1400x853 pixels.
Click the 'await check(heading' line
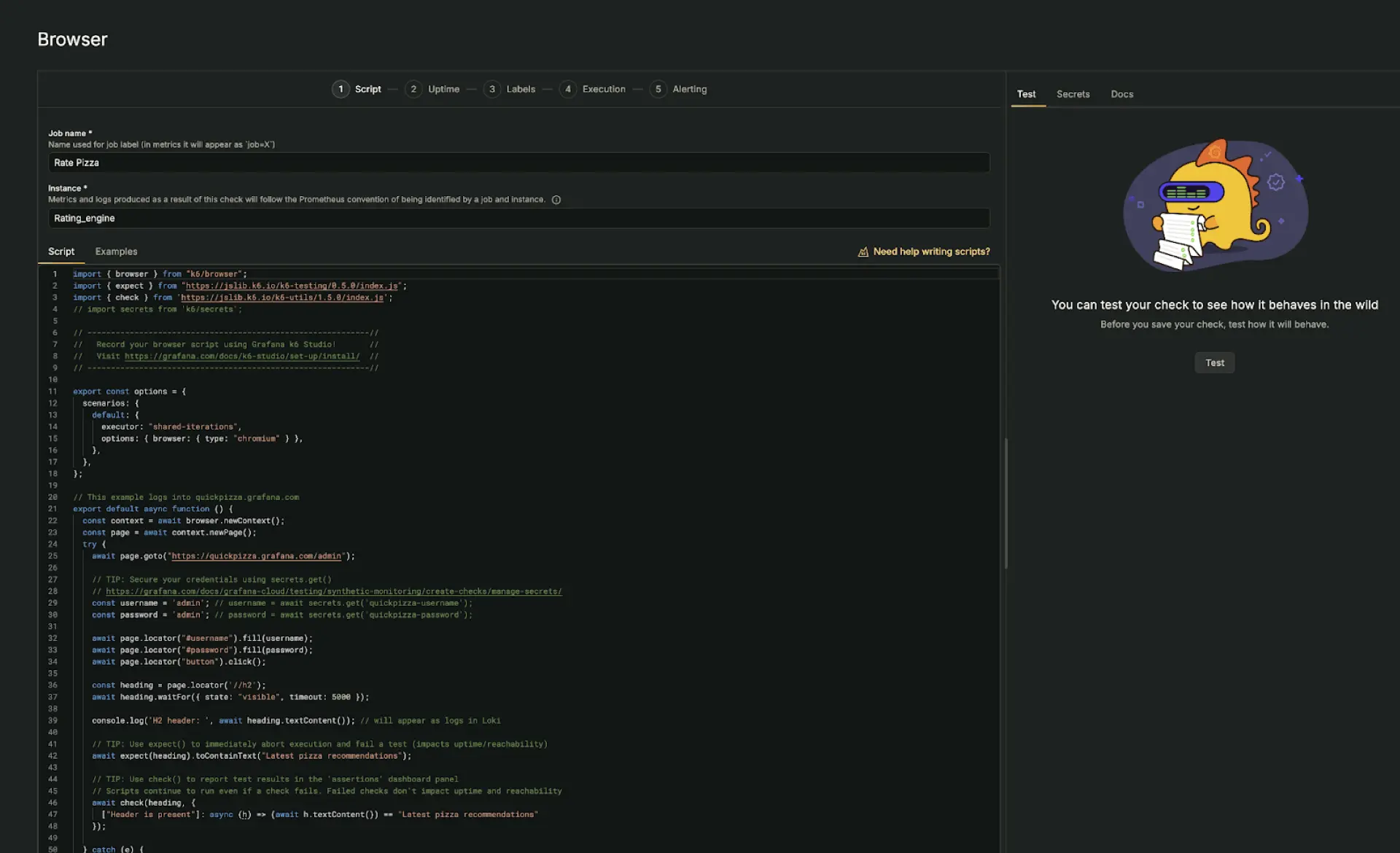click(x=144, y=803)
